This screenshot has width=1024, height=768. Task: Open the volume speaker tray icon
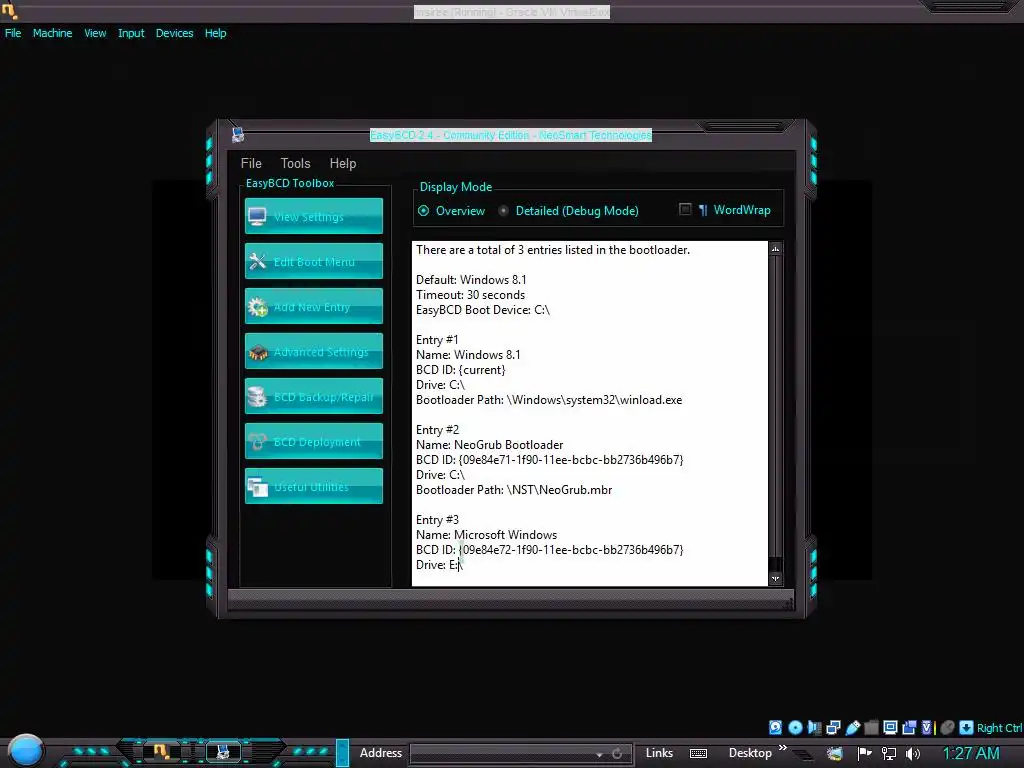tap(912, 753)
